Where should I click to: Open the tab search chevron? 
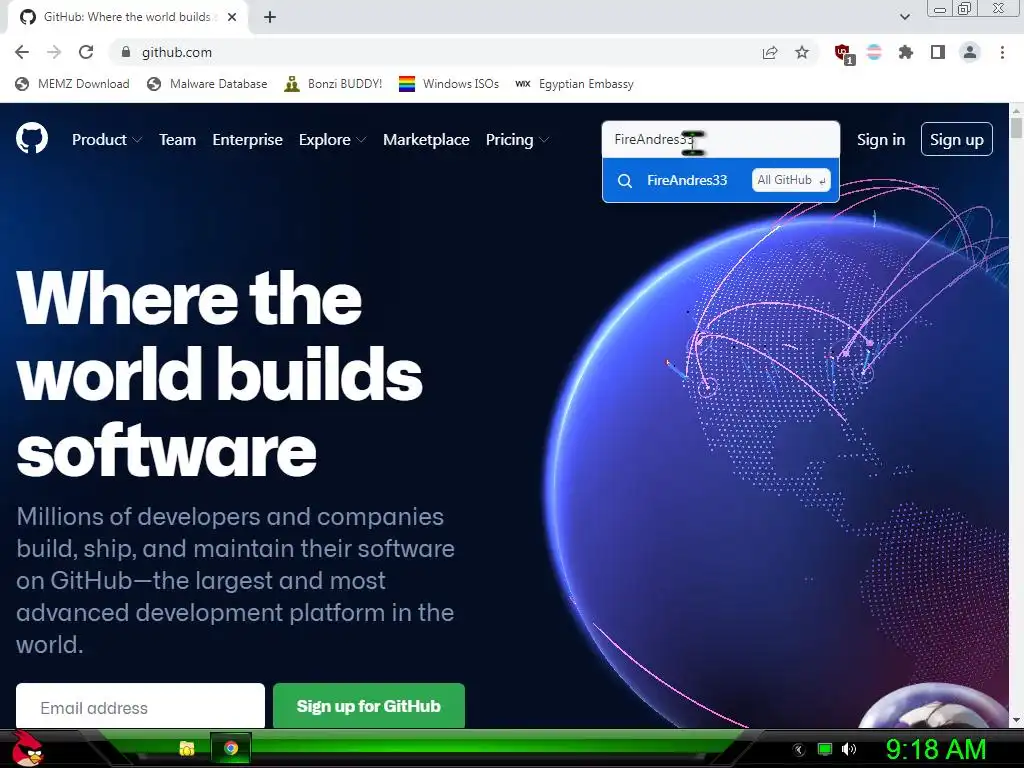tap(904, 17)
